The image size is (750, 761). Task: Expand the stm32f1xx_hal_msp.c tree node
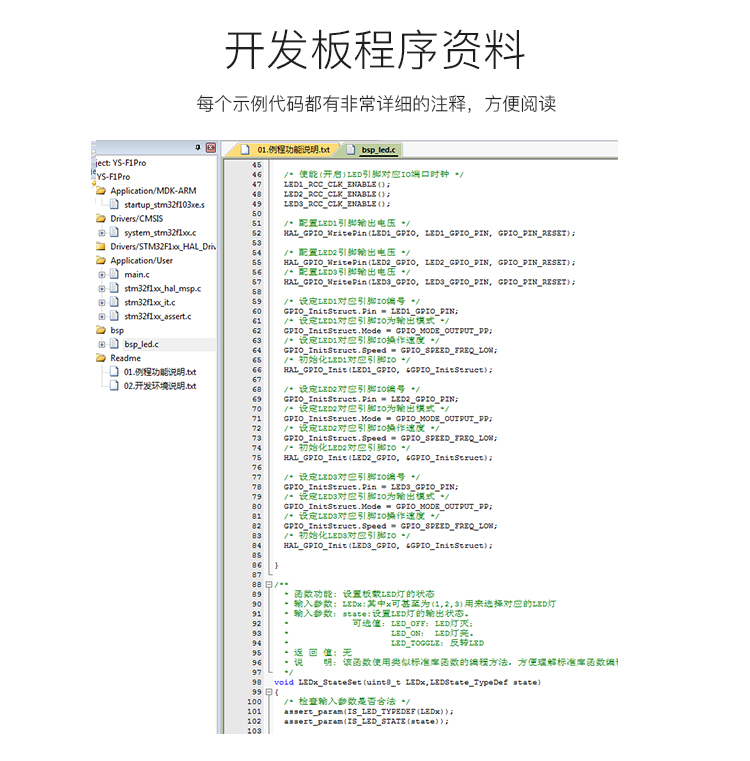(101, 288)
